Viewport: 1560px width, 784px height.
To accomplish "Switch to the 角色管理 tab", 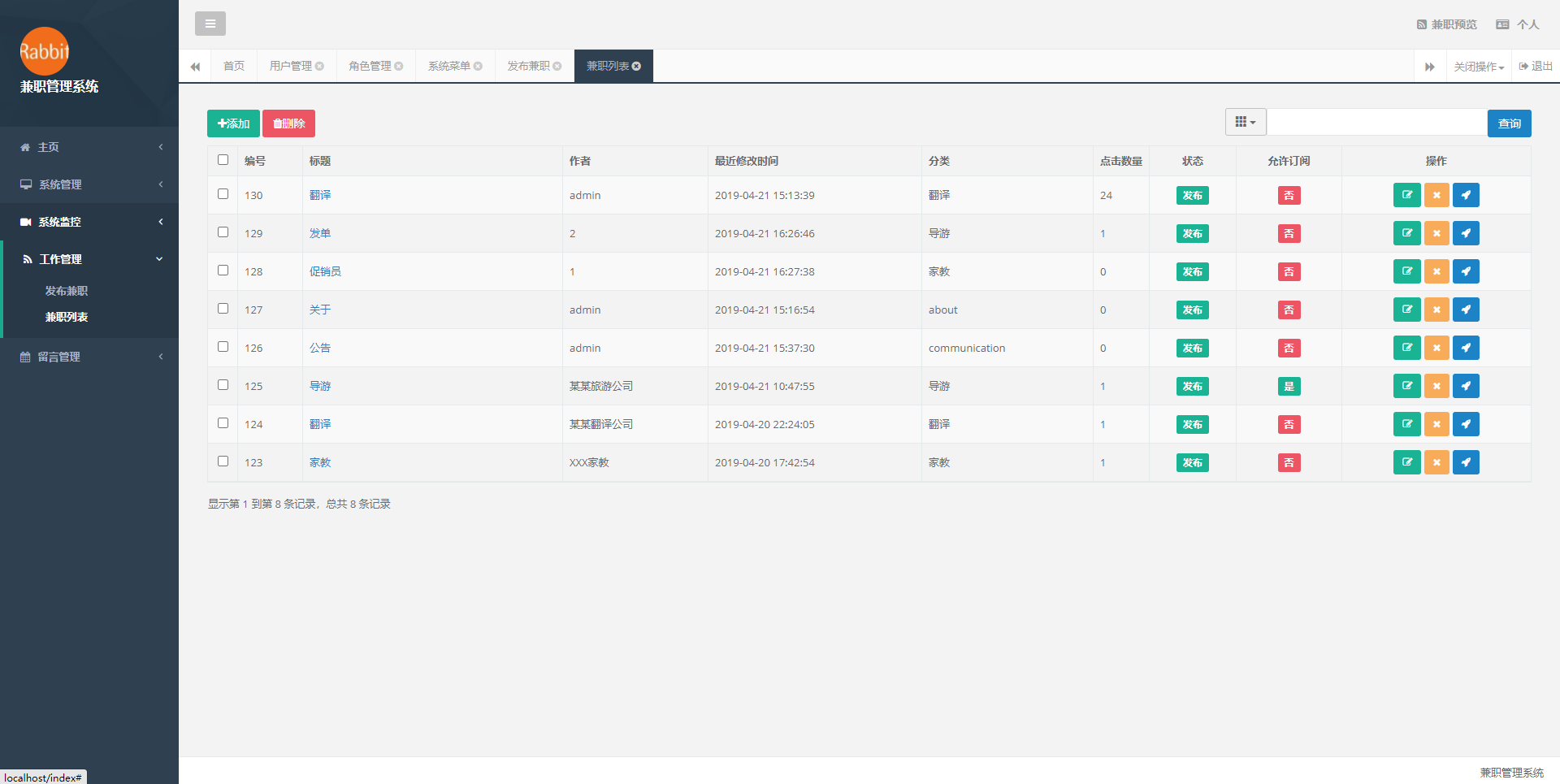I will pyautogui.click(x=370, y=67).
